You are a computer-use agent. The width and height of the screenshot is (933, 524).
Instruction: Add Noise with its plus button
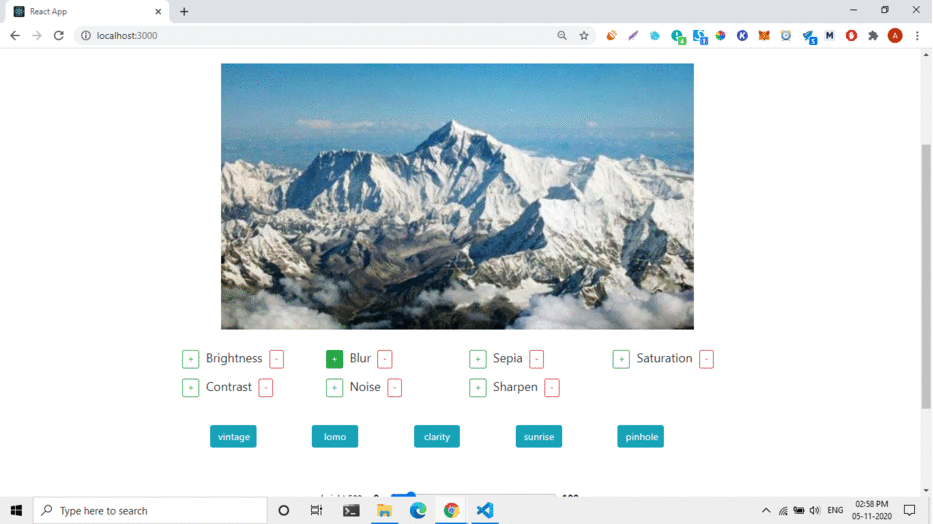(334, 388)
